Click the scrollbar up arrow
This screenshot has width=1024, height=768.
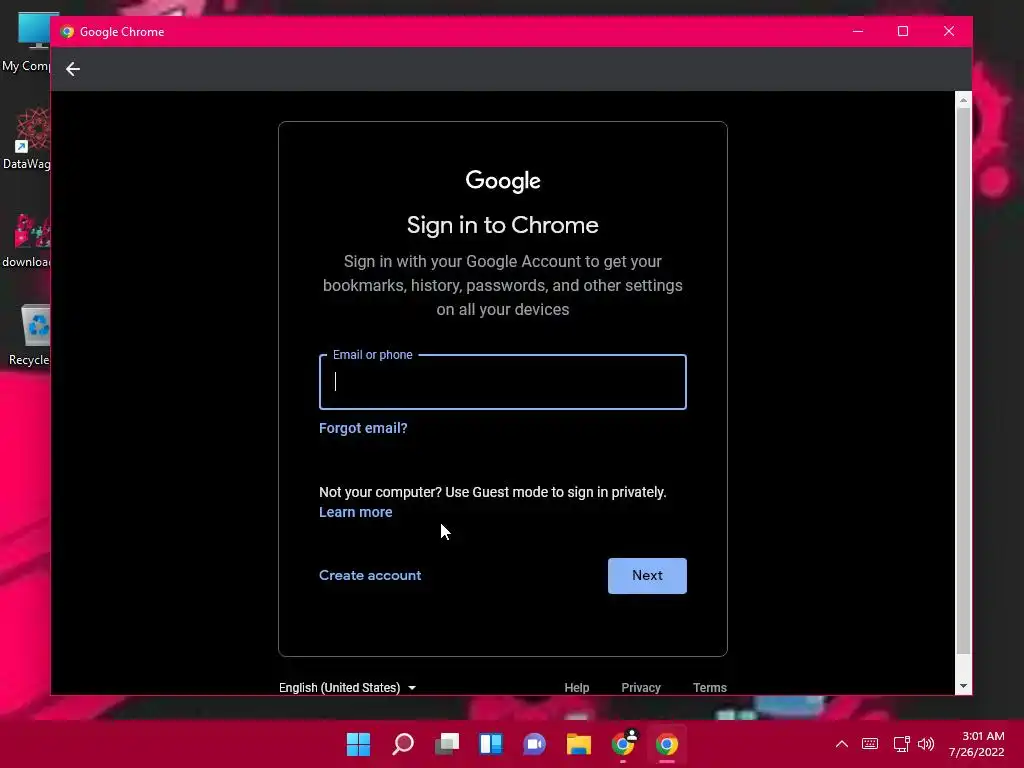(x=963, y=100)
